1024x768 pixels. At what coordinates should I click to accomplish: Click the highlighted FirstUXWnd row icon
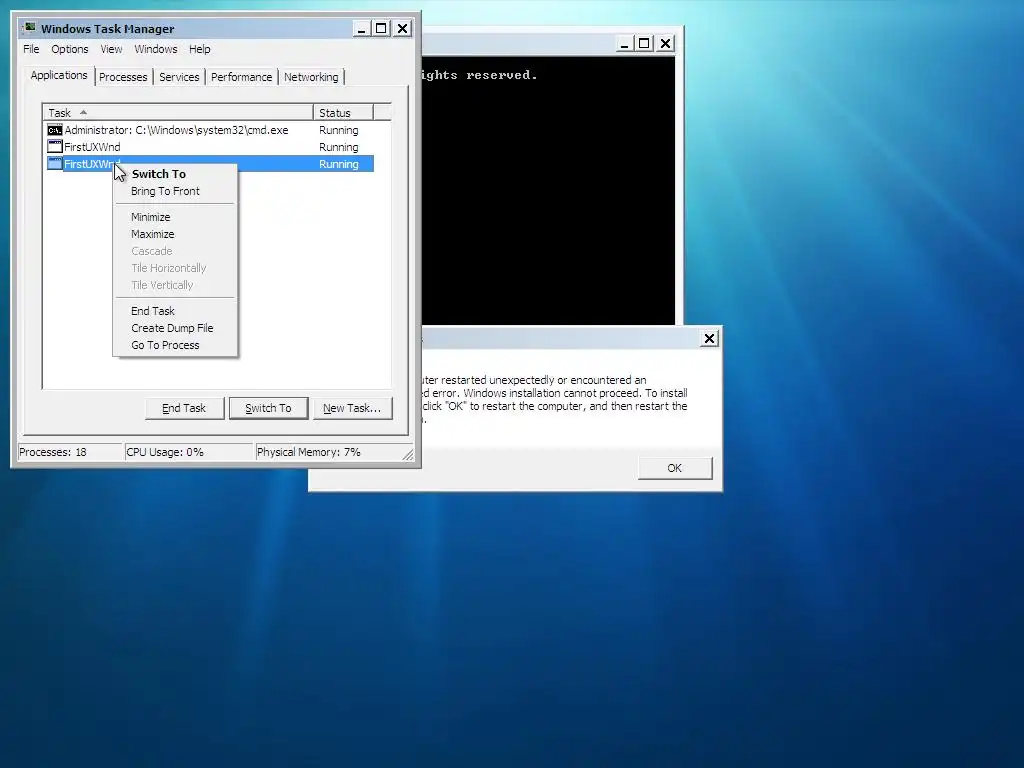55,164
